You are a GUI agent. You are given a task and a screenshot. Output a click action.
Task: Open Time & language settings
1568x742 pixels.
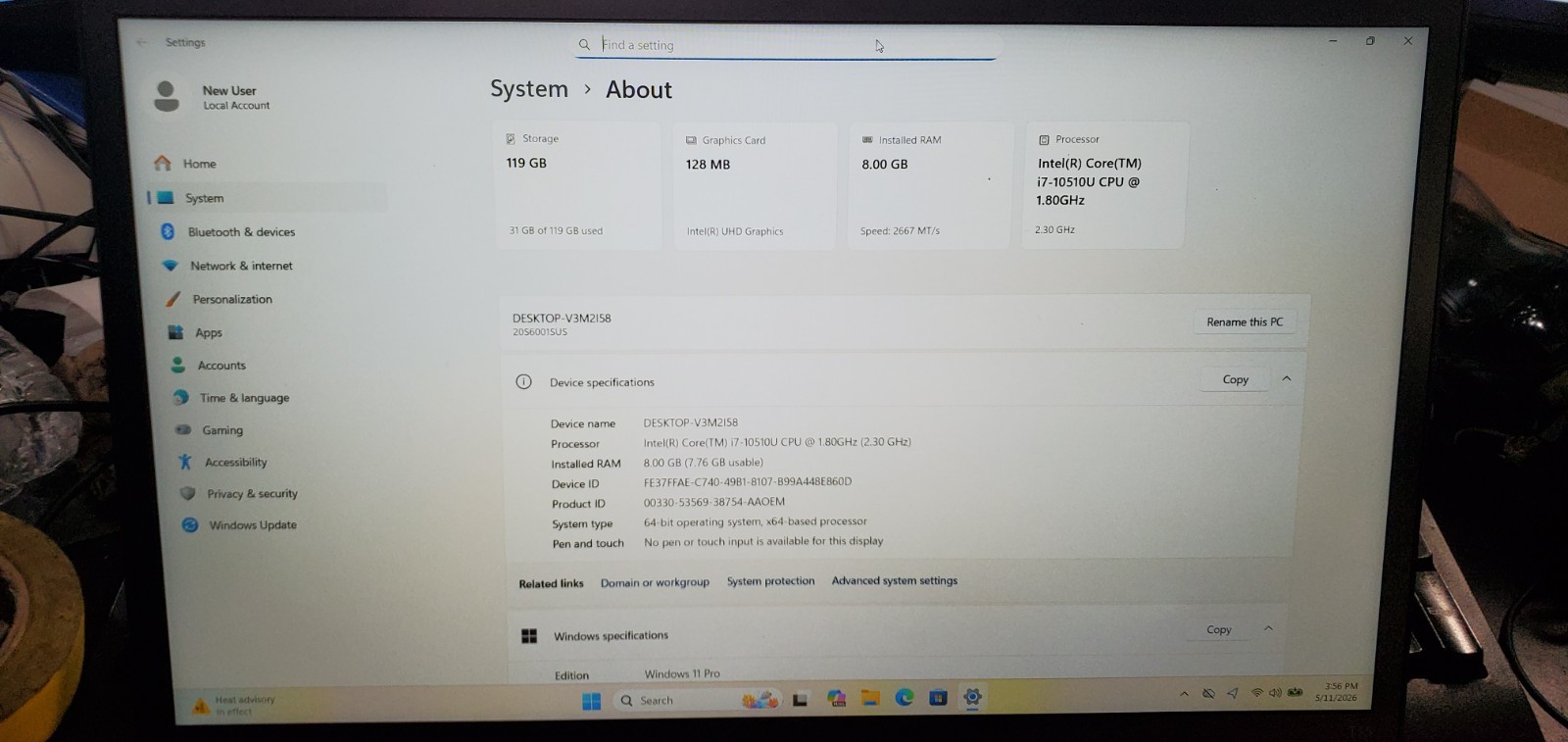coord(243,398)
